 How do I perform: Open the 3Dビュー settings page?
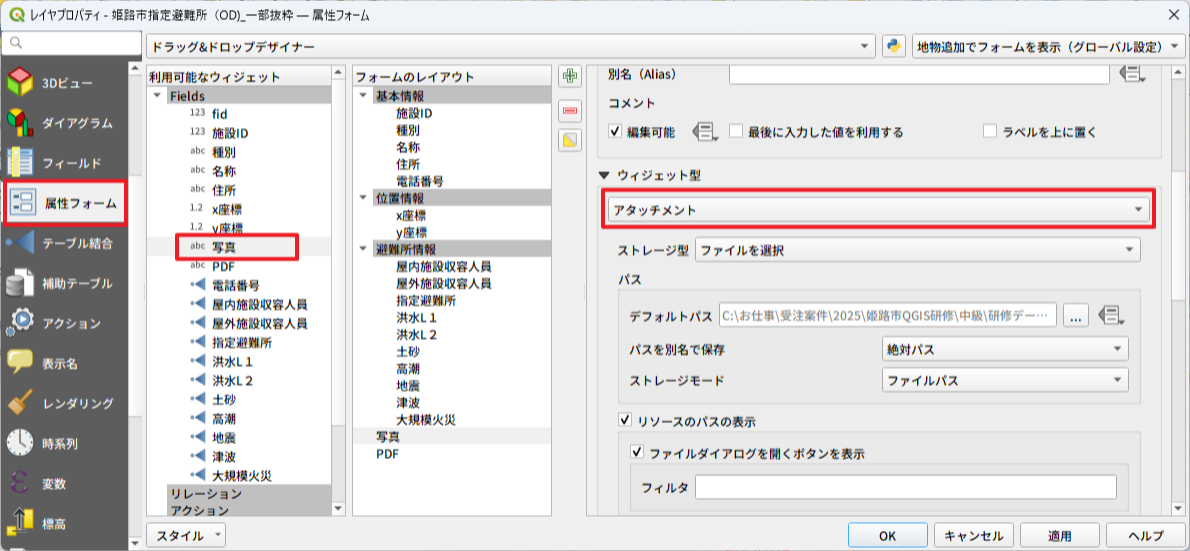pyautogui.click(x=66, y=83)
